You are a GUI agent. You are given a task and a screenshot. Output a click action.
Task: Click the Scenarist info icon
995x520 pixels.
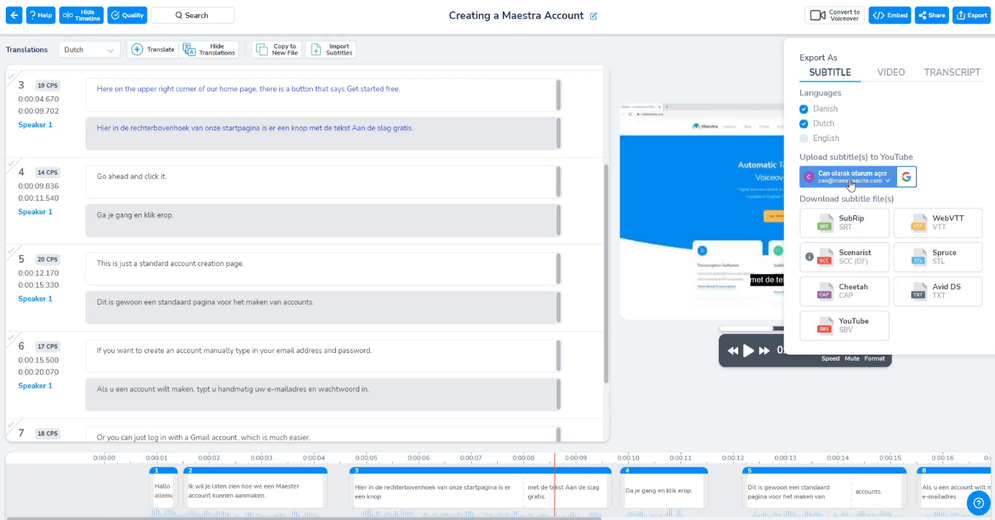click(809, 257)
